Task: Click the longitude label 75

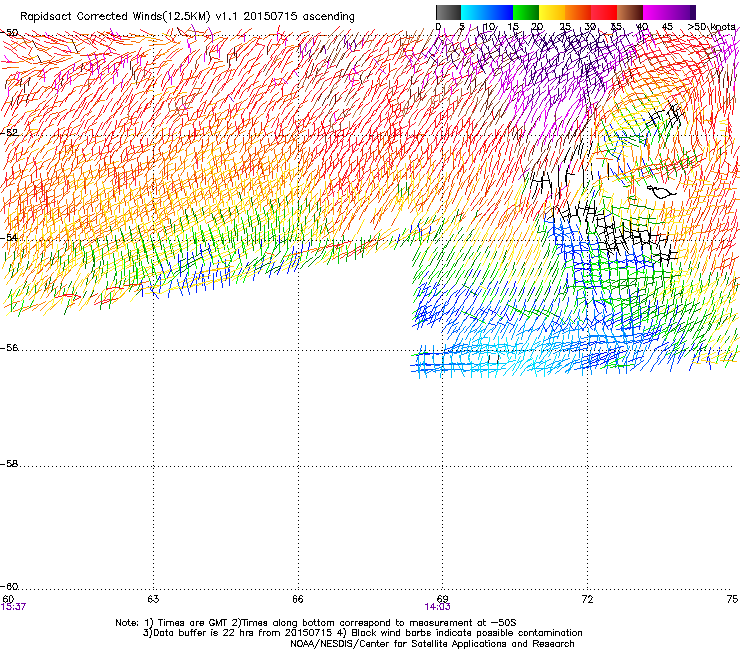Action: click(732, 599)
